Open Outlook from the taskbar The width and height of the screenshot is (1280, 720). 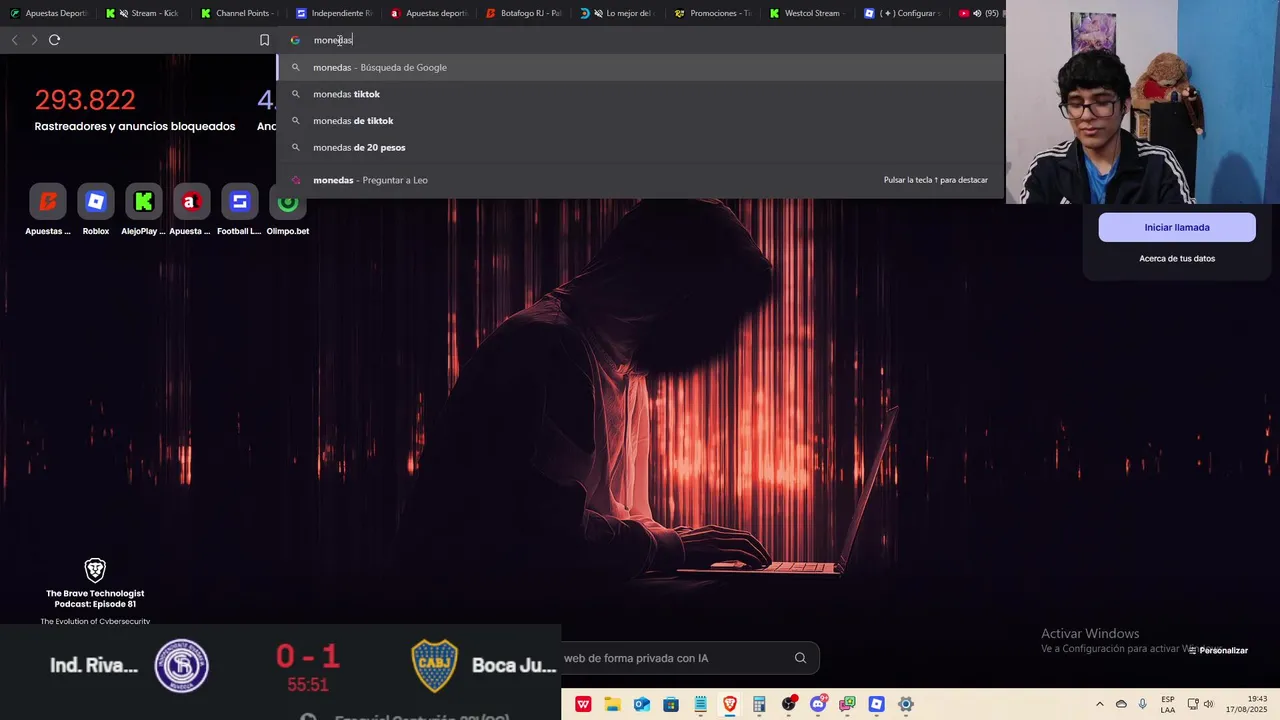pos(642,704)
